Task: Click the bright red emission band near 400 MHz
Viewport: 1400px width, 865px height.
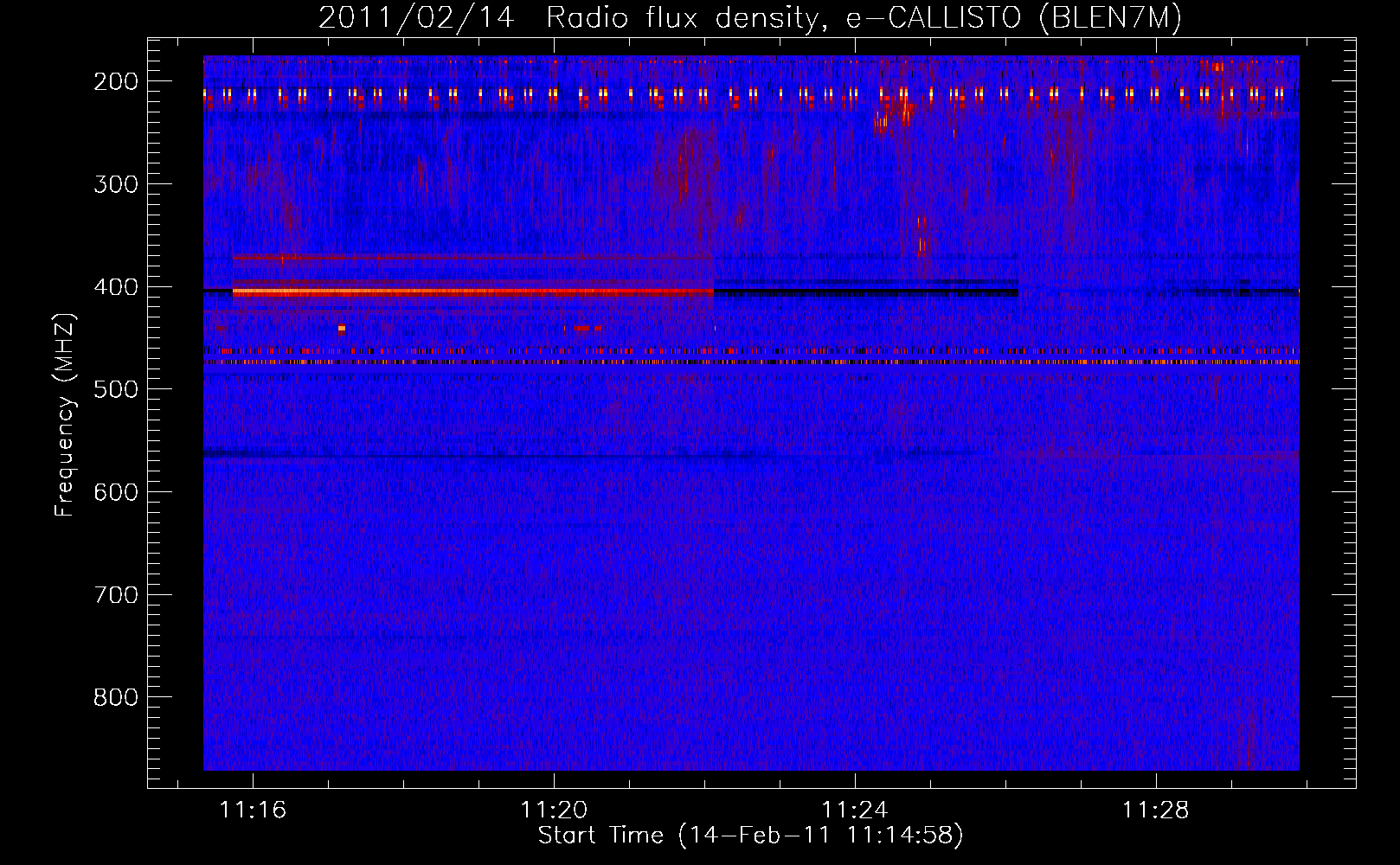Action: pos(473,292)
